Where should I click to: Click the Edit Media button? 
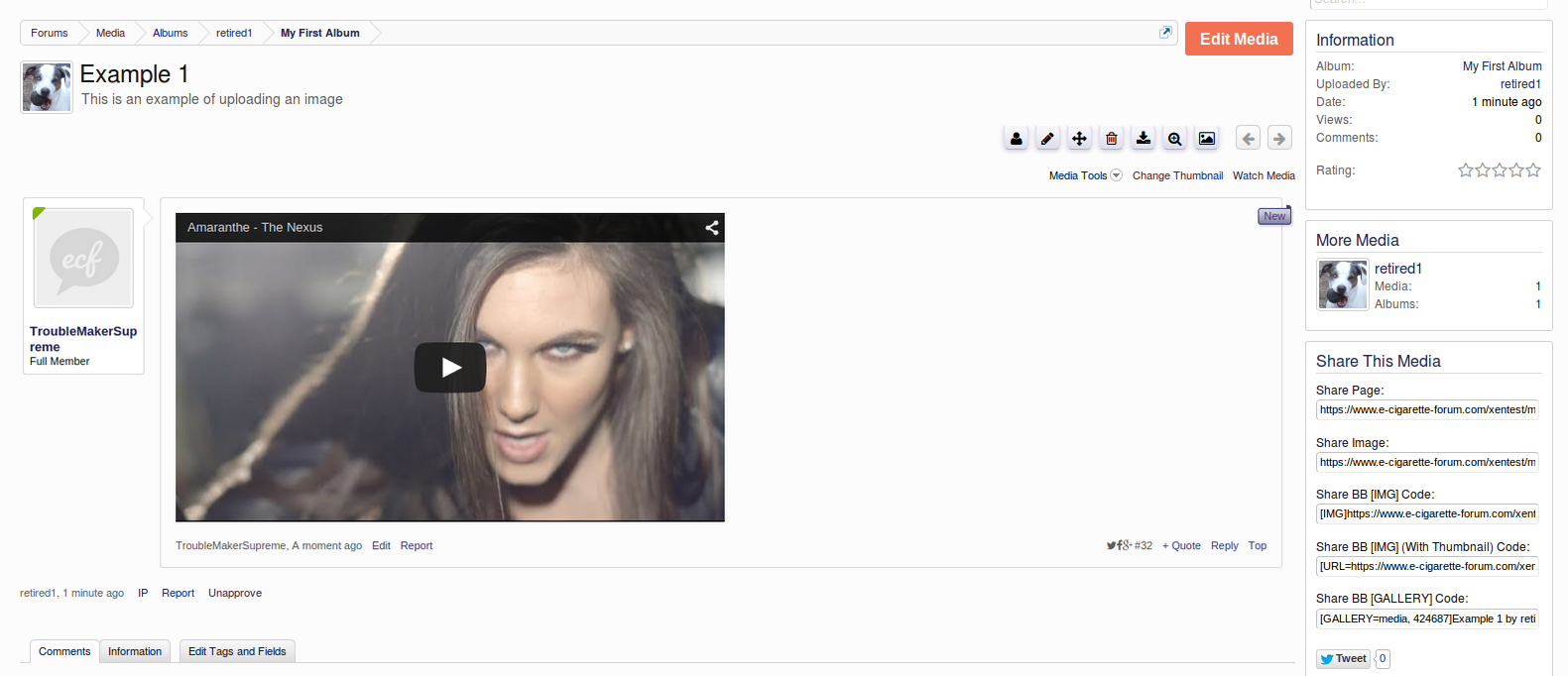(x=1239, y=39)
